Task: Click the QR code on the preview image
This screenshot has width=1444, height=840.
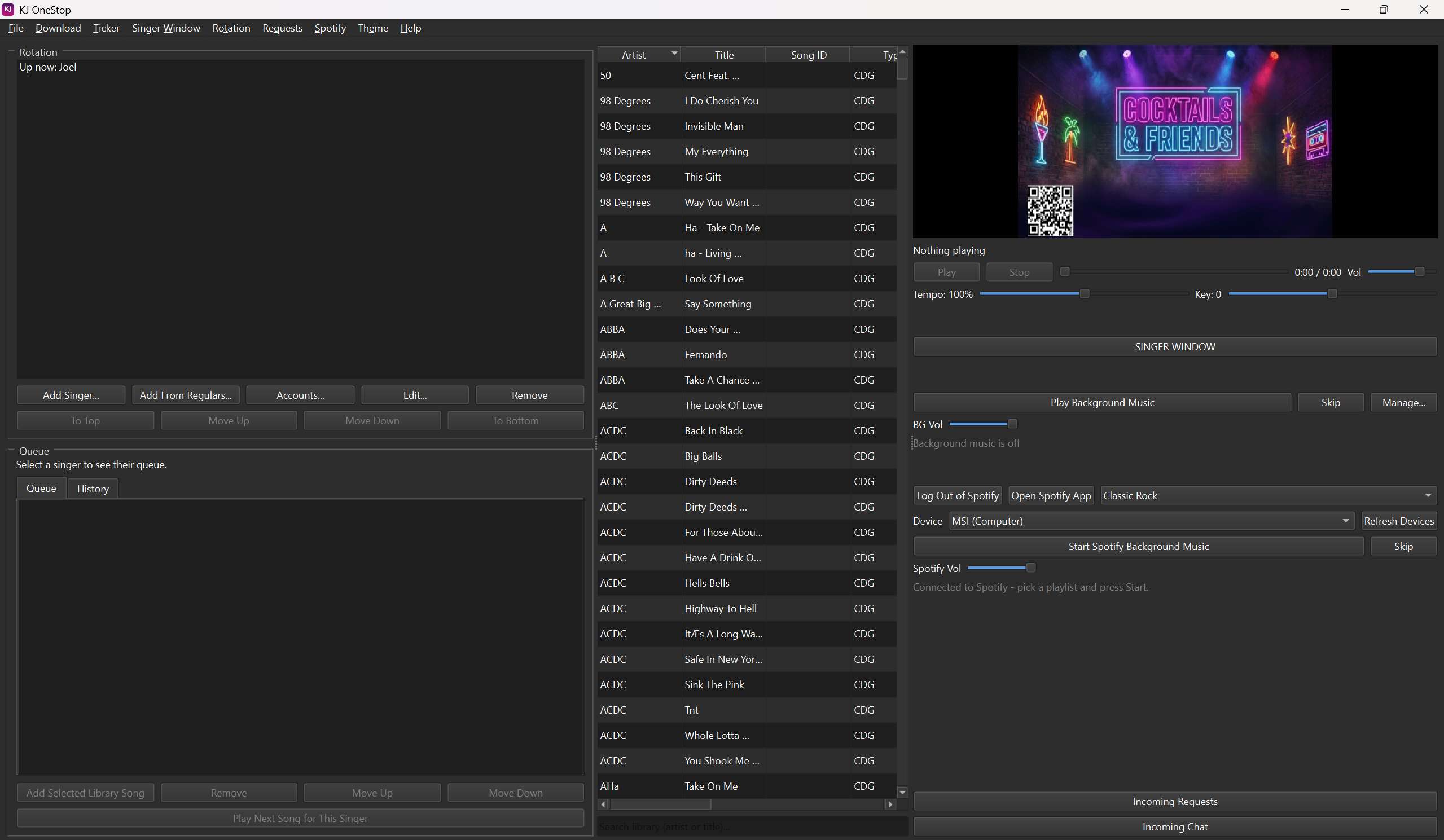Action: (1050, 210)
